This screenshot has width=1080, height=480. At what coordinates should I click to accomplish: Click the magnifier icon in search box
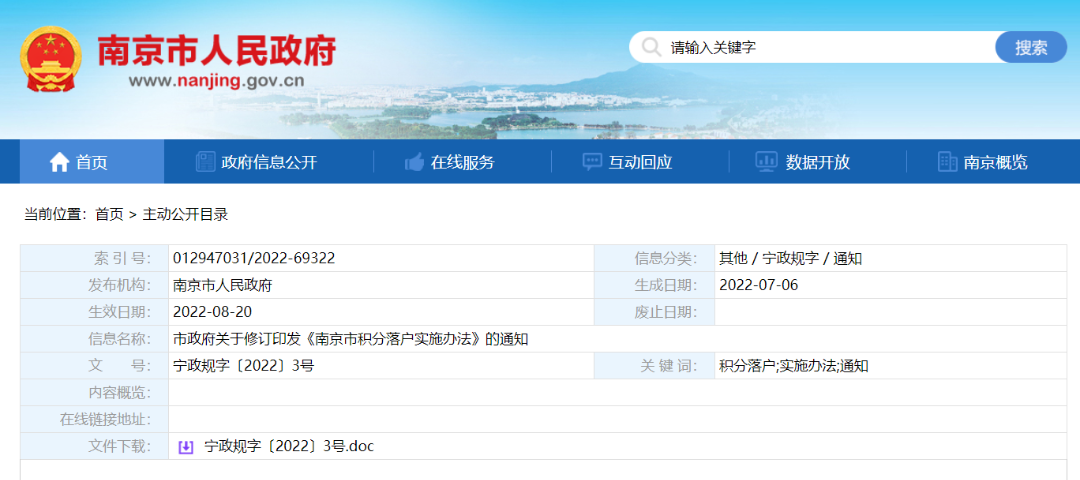(x=651, y=47)
